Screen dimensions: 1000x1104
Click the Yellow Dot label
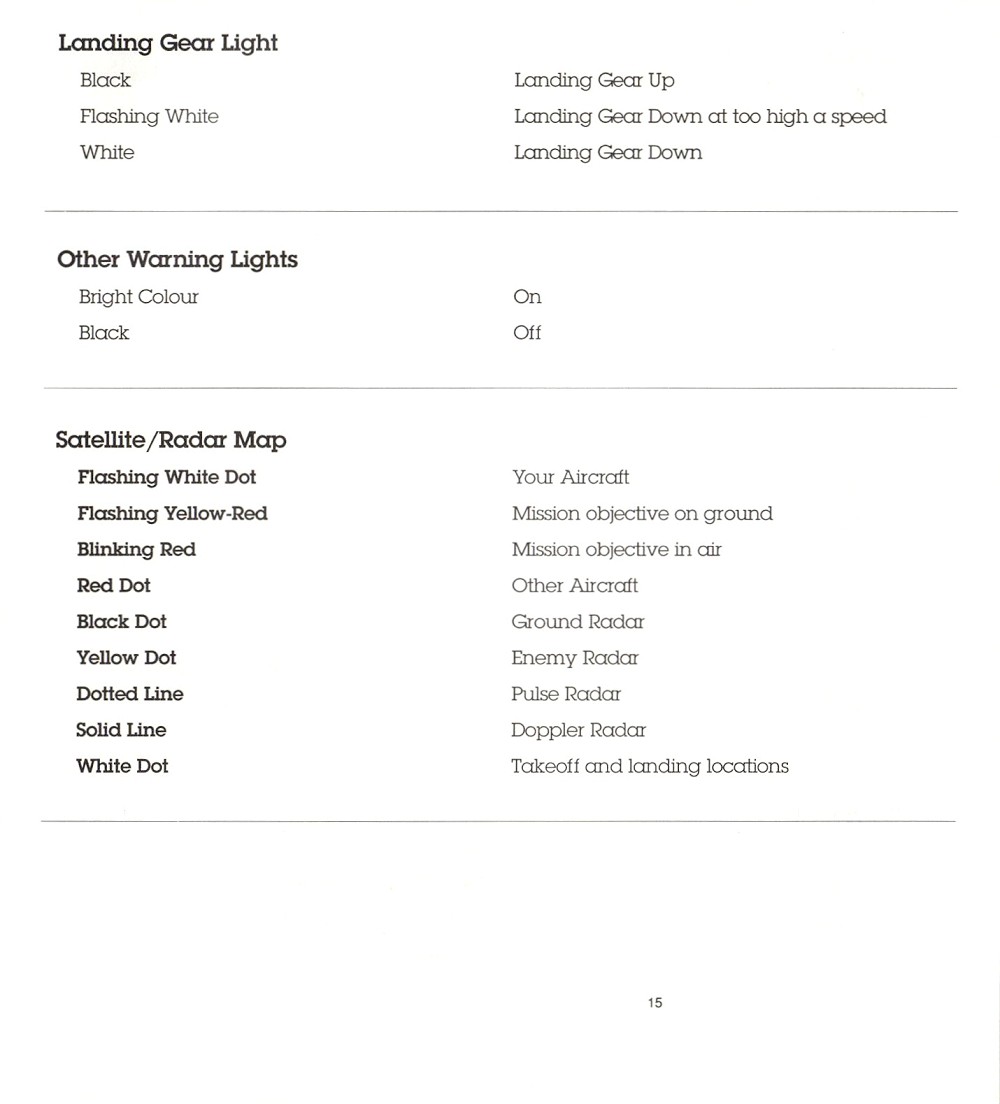tap(126, 658)
